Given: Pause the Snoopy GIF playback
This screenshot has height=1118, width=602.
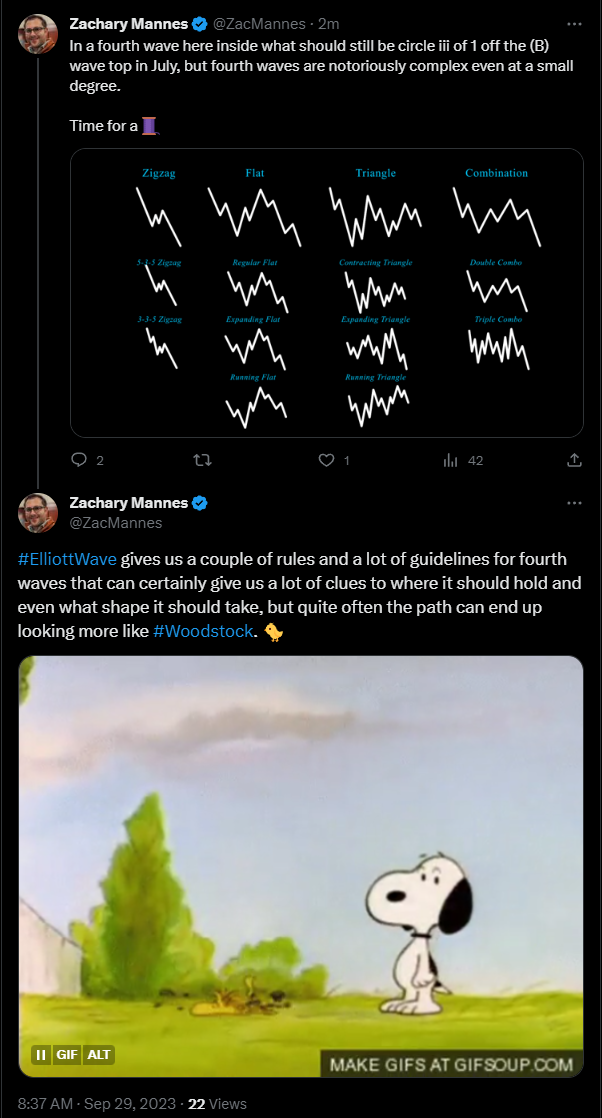Looking at the screenshot, I should coord(41,1054).
